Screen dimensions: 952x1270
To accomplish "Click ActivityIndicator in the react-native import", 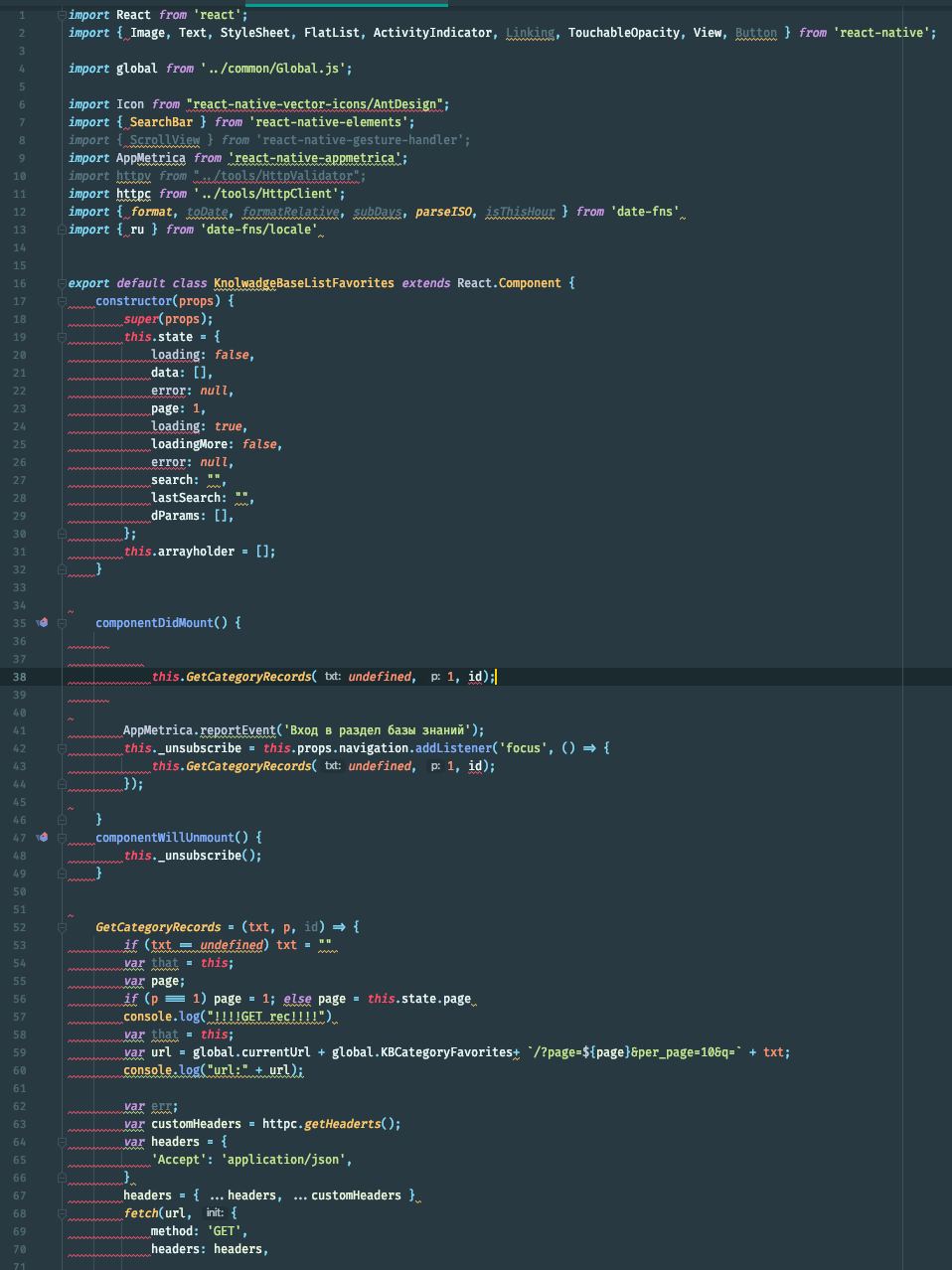I will click(432, 33).
